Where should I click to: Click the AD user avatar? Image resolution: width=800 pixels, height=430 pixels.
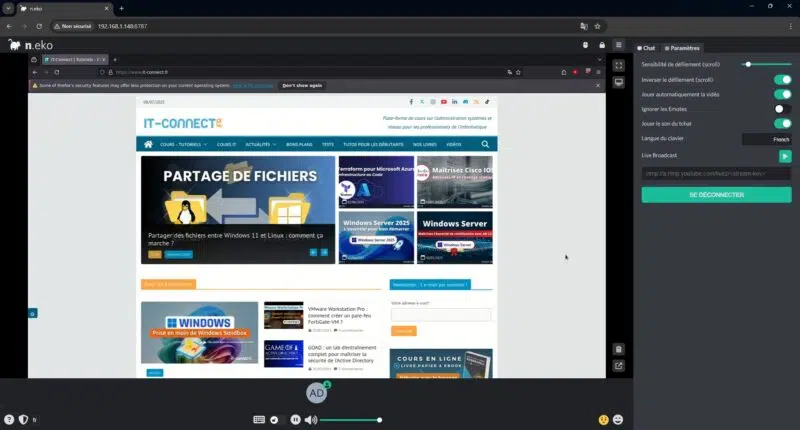pyautogui.click(x=316, y=393)
